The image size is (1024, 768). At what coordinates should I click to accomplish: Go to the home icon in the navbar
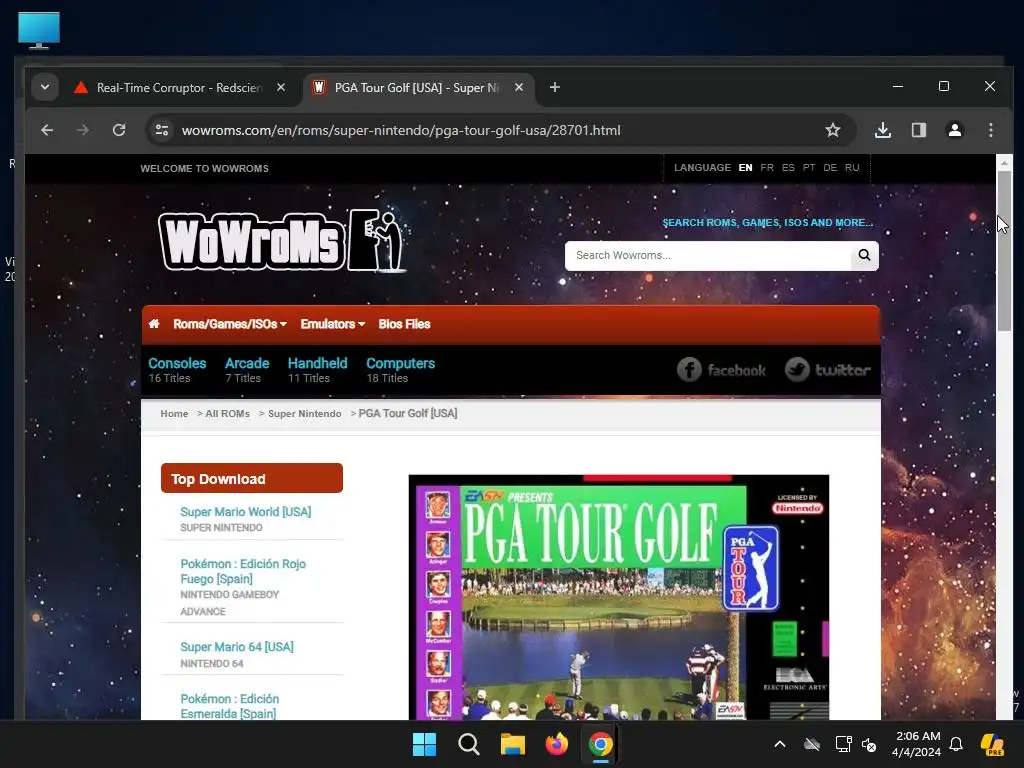(x=154, y=324)
